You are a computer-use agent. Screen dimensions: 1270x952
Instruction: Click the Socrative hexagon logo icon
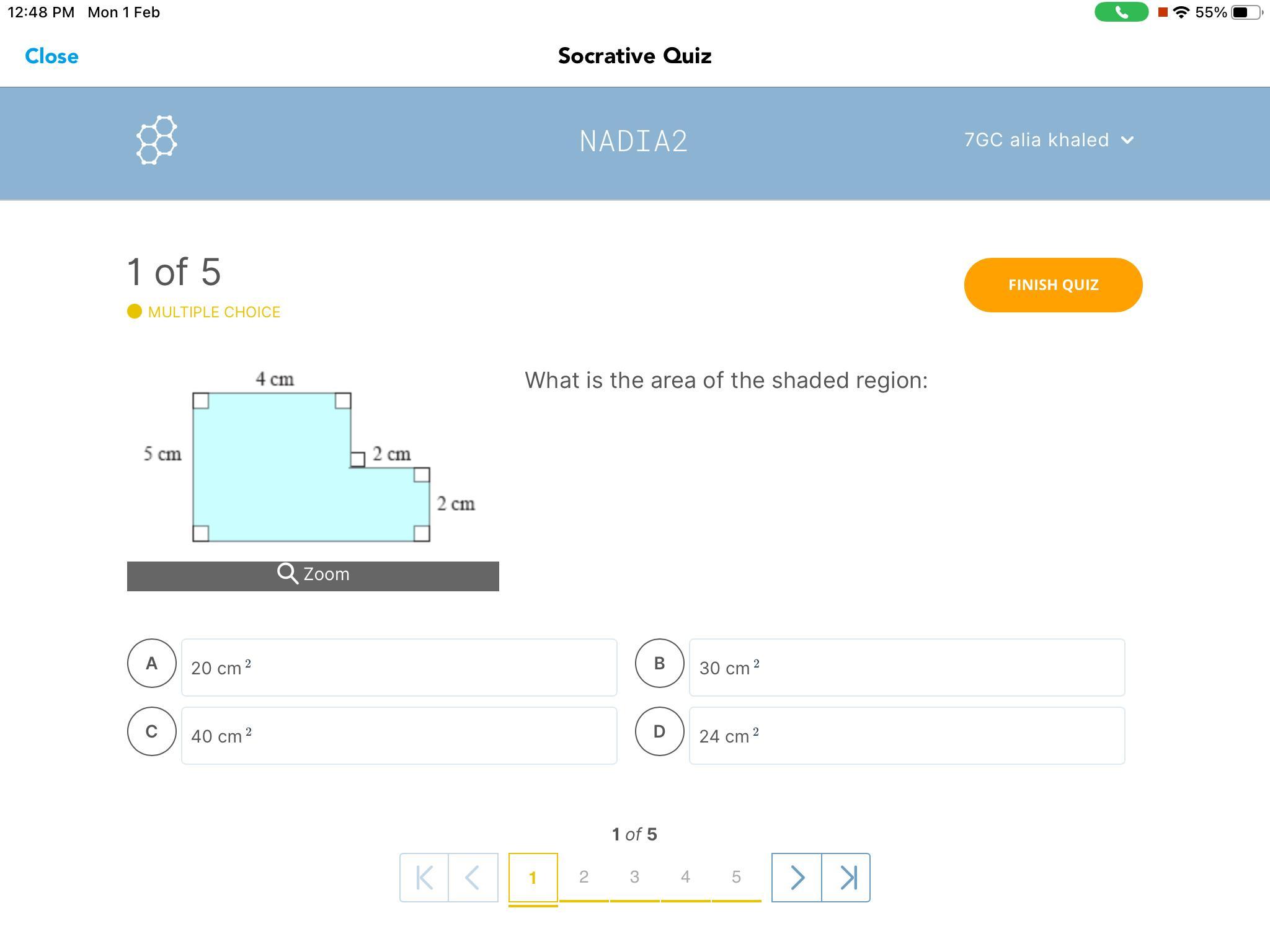pos(156,140)
